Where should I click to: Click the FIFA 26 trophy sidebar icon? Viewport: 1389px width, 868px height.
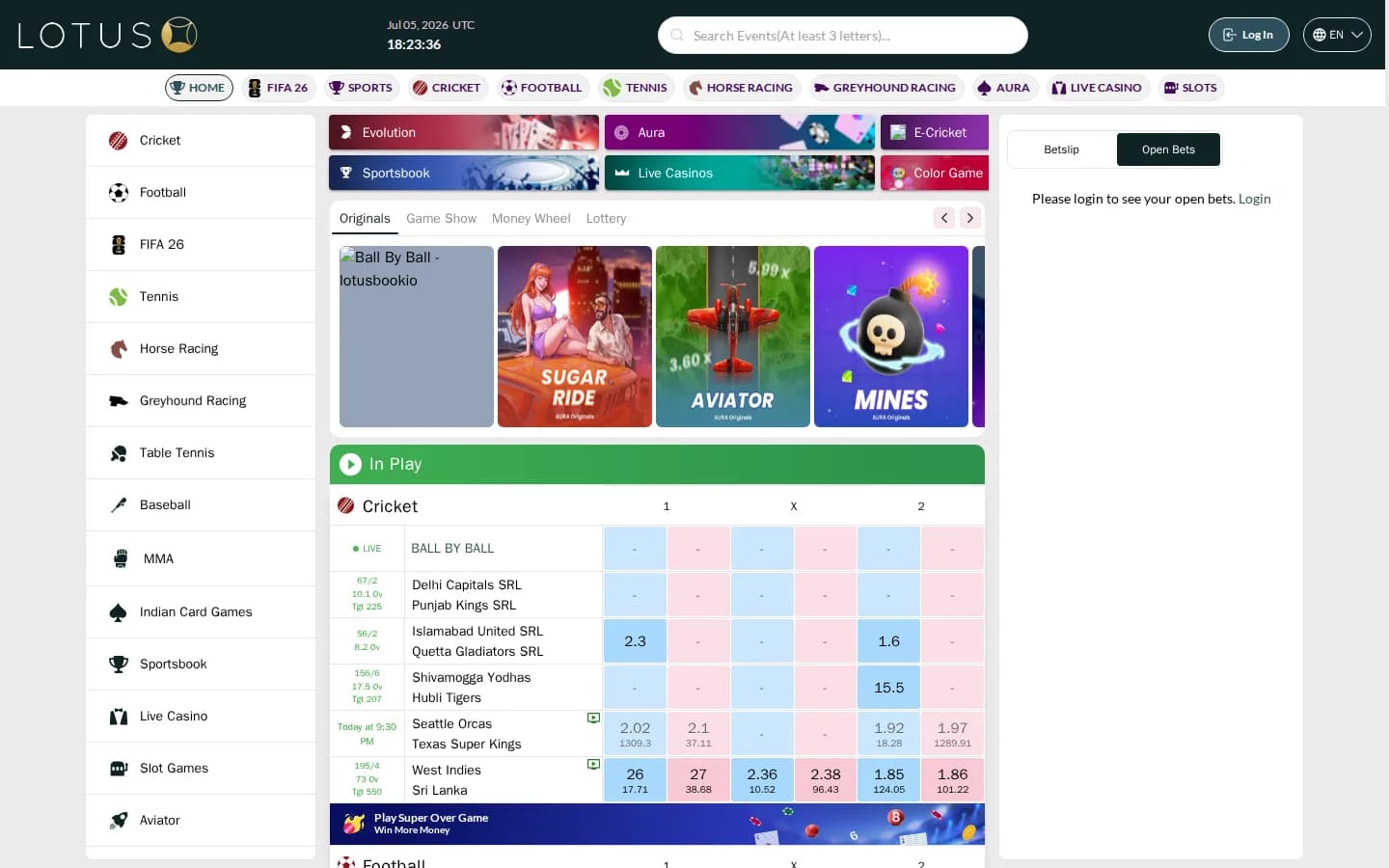click(x=118, y=245)
